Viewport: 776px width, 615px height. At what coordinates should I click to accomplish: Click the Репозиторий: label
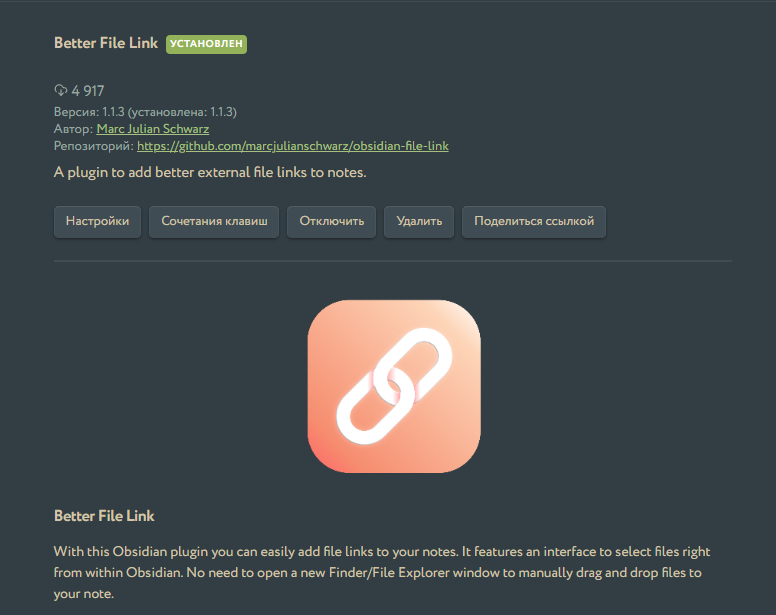click(94, 146)
